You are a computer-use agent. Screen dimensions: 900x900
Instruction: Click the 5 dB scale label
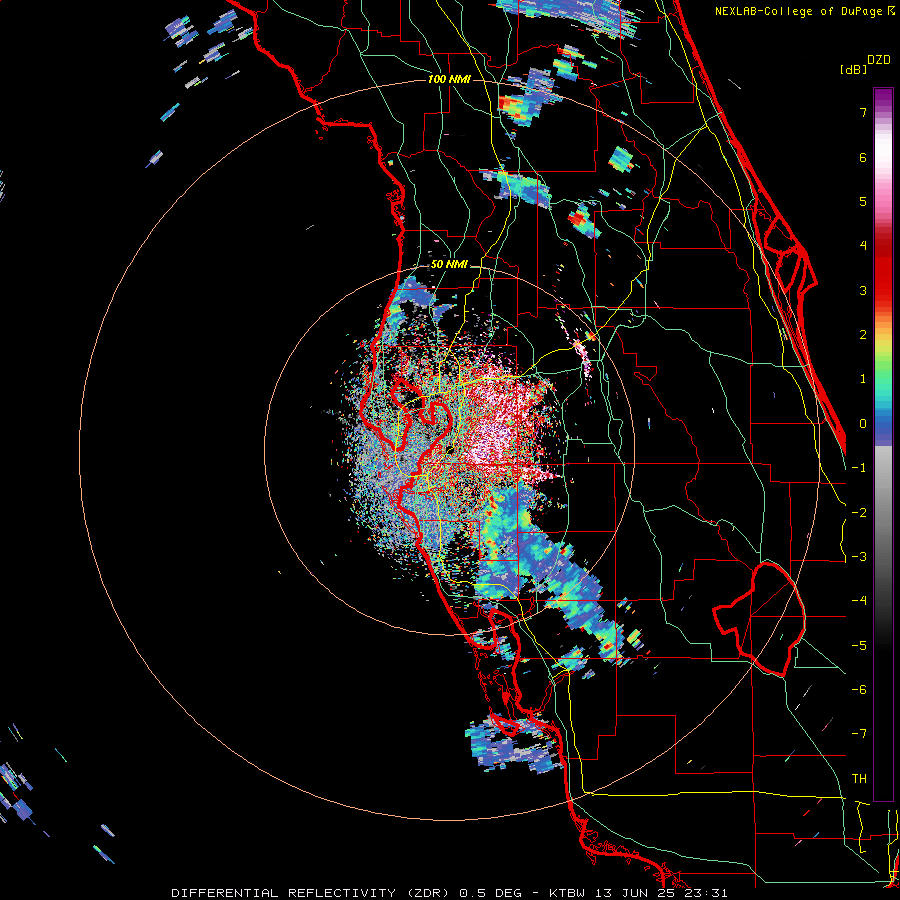pos(863,201)
